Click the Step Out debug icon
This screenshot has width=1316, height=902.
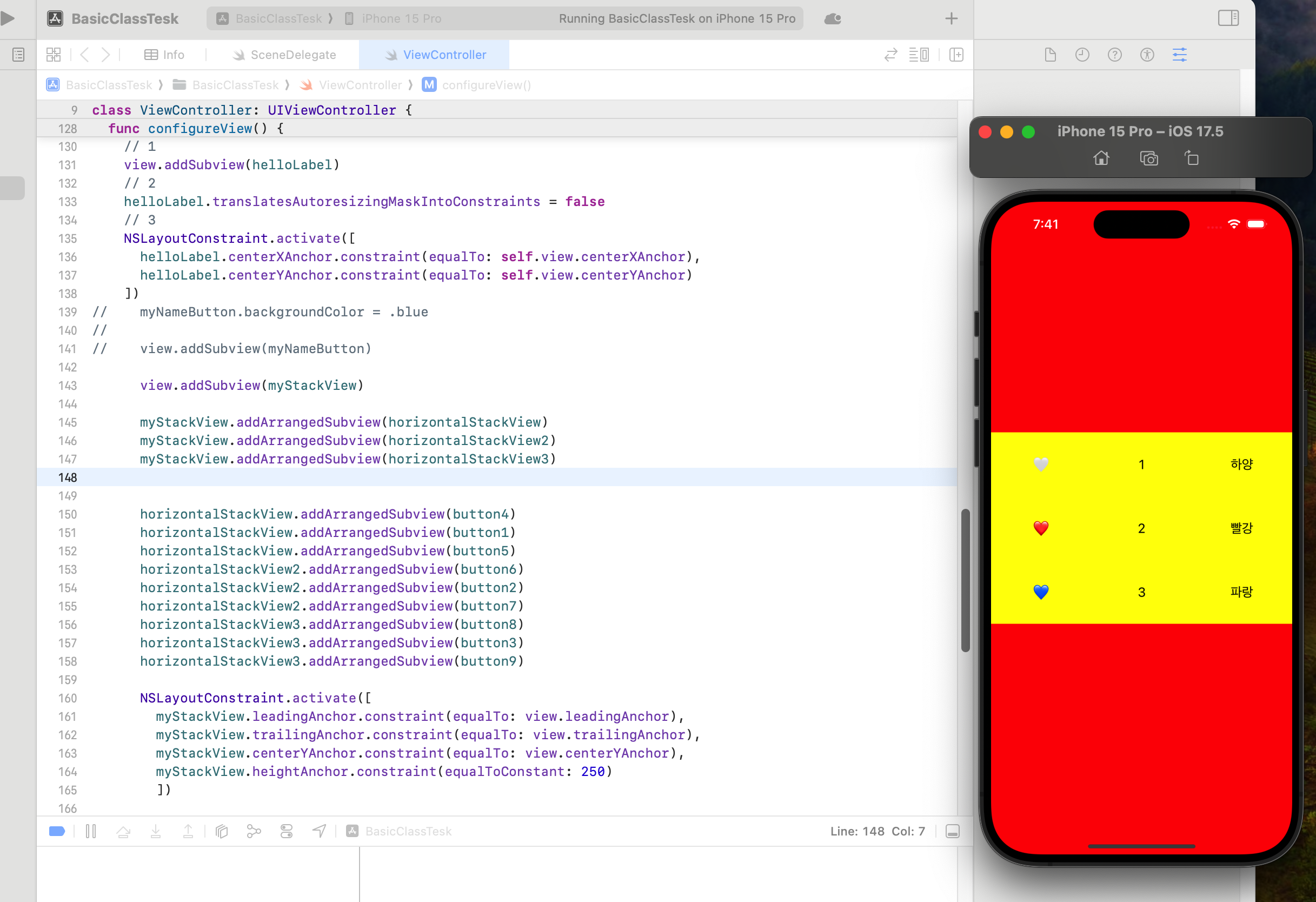tap(188, 831)
